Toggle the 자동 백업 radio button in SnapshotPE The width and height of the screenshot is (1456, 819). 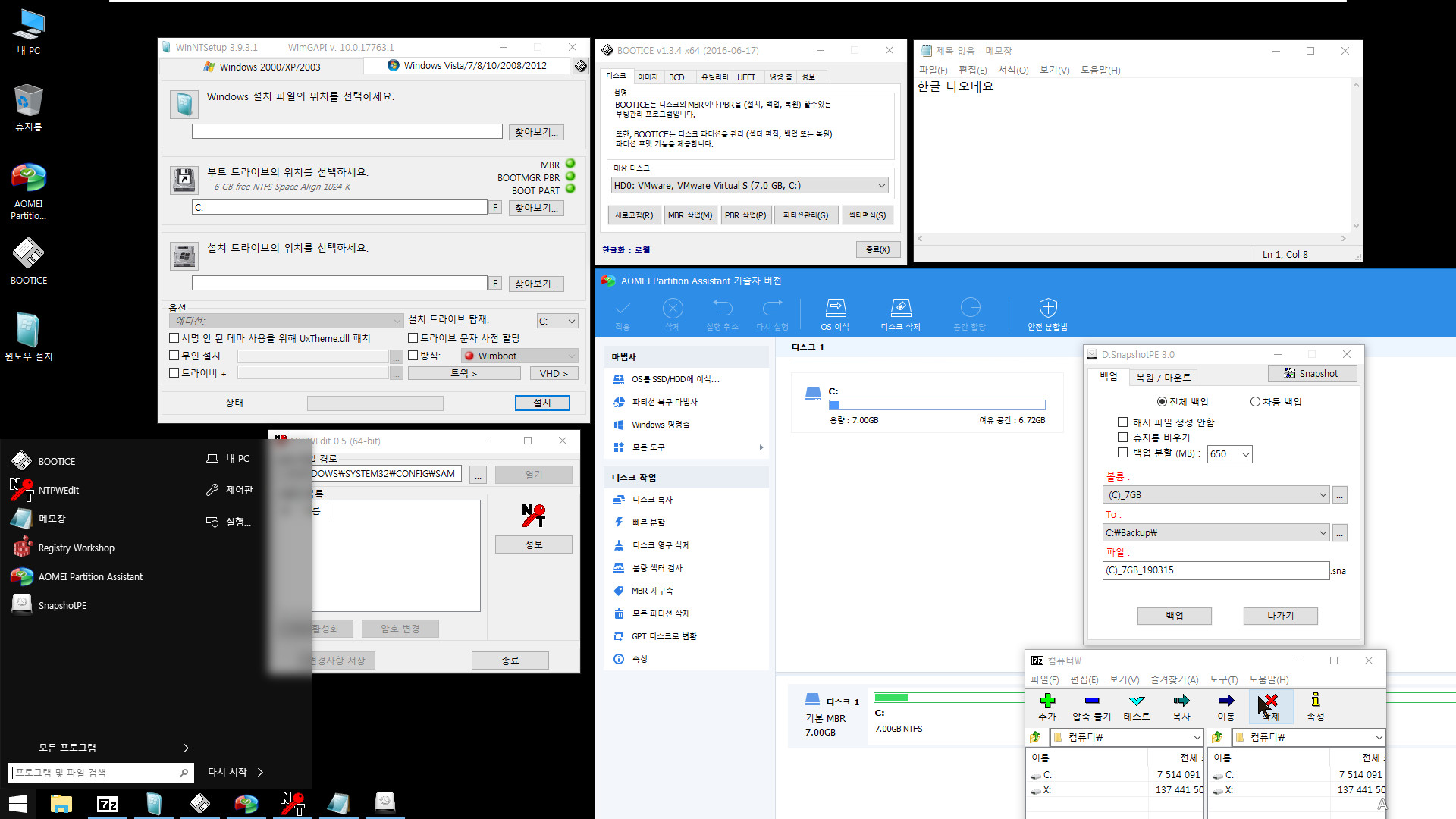[x=1255, y=401]
